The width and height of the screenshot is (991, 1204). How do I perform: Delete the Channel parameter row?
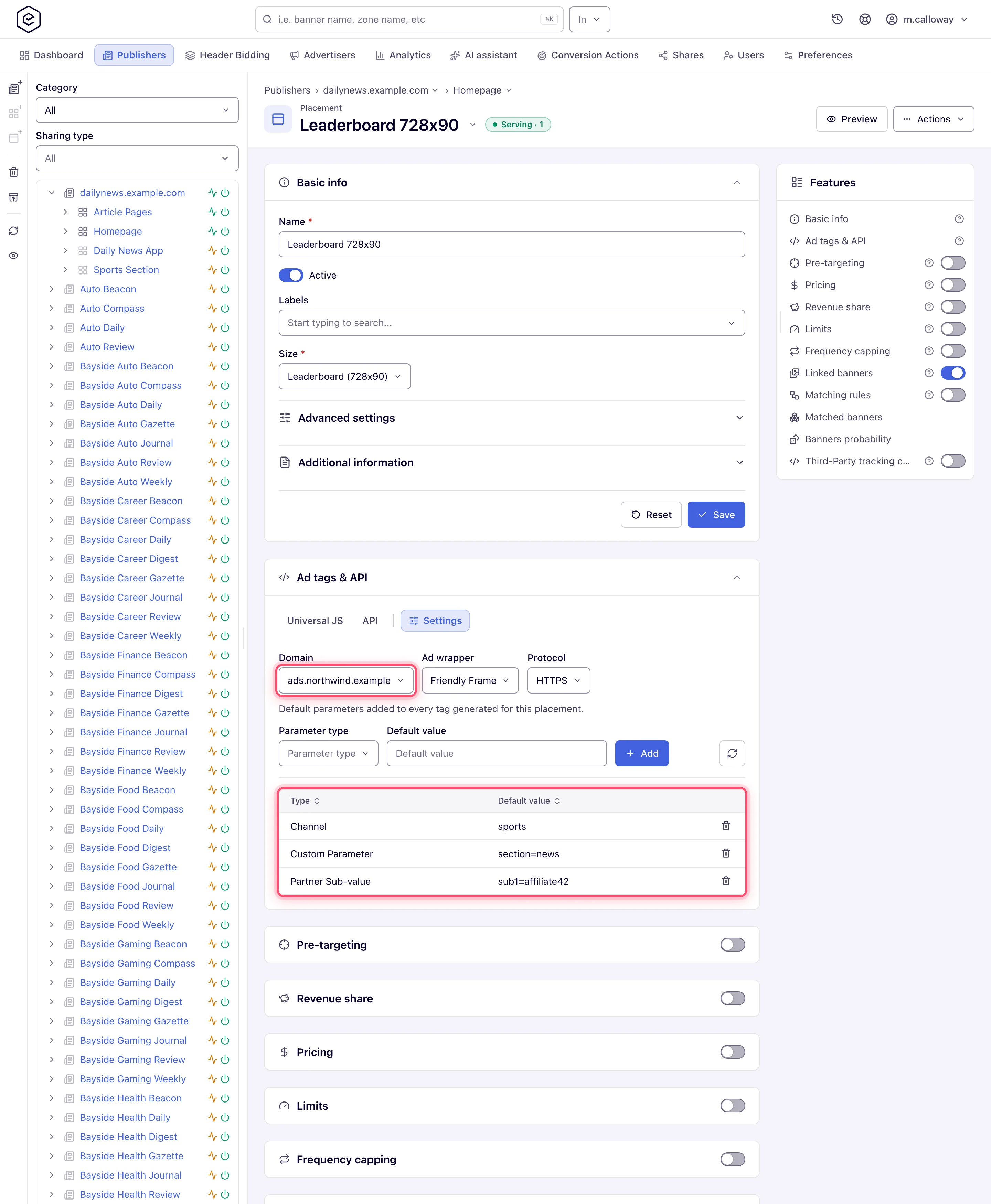coord(726,826)
